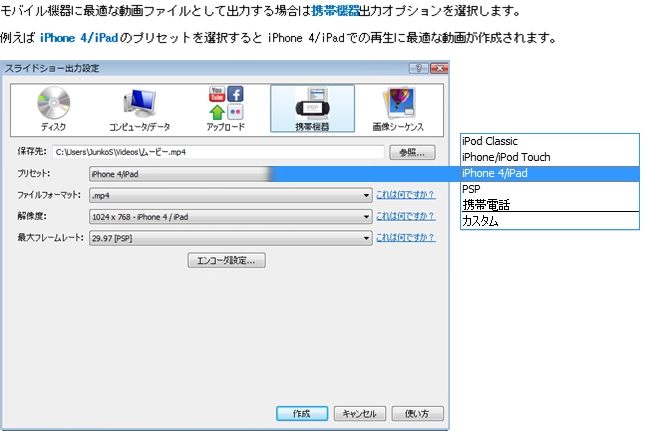Click the 携帯機器 link in the text
Viewport: 646px width, 431px height.
click(x=335, y=11)
